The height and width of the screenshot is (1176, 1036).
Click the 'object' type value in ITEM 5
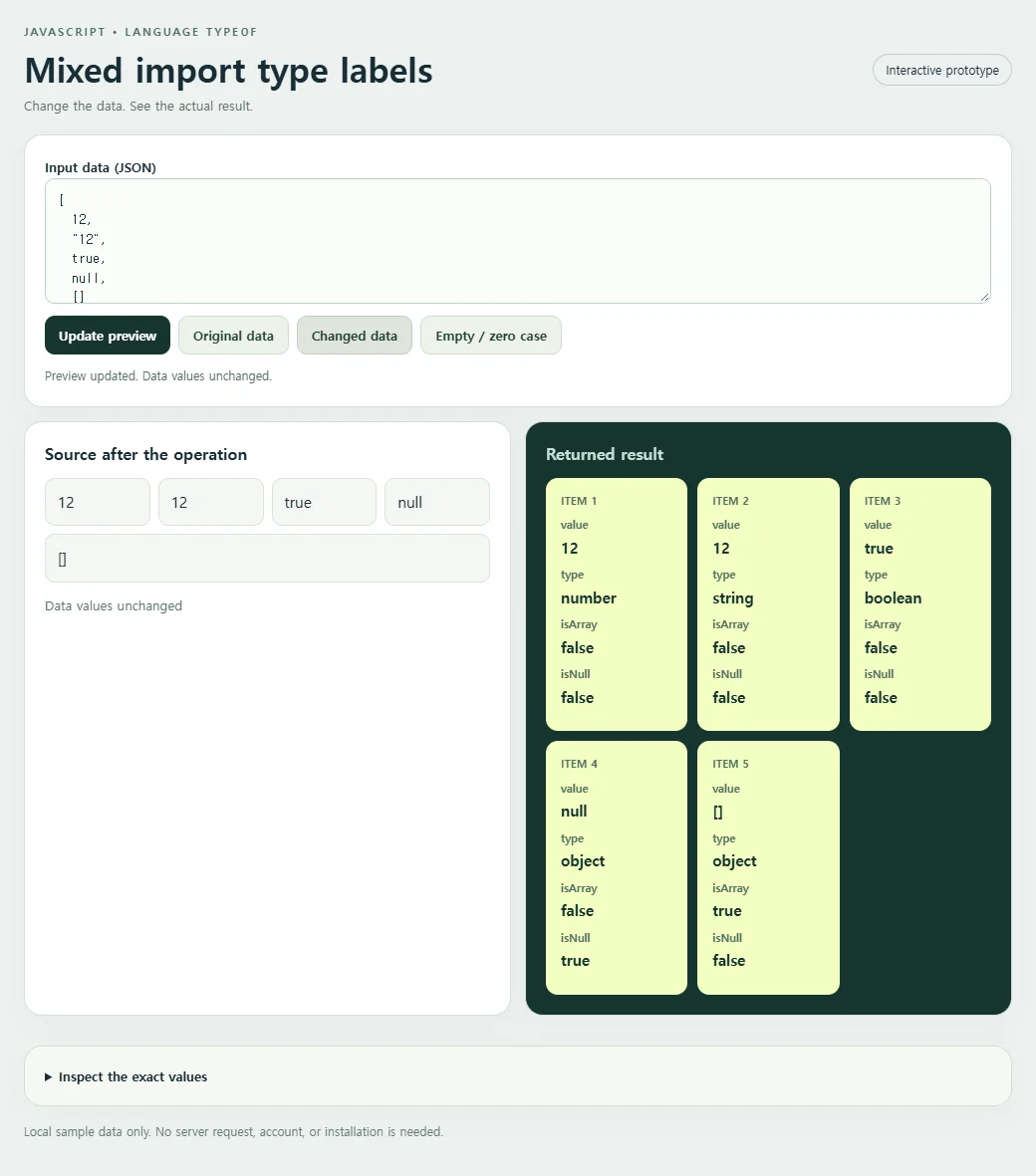[x=734, y=861]
